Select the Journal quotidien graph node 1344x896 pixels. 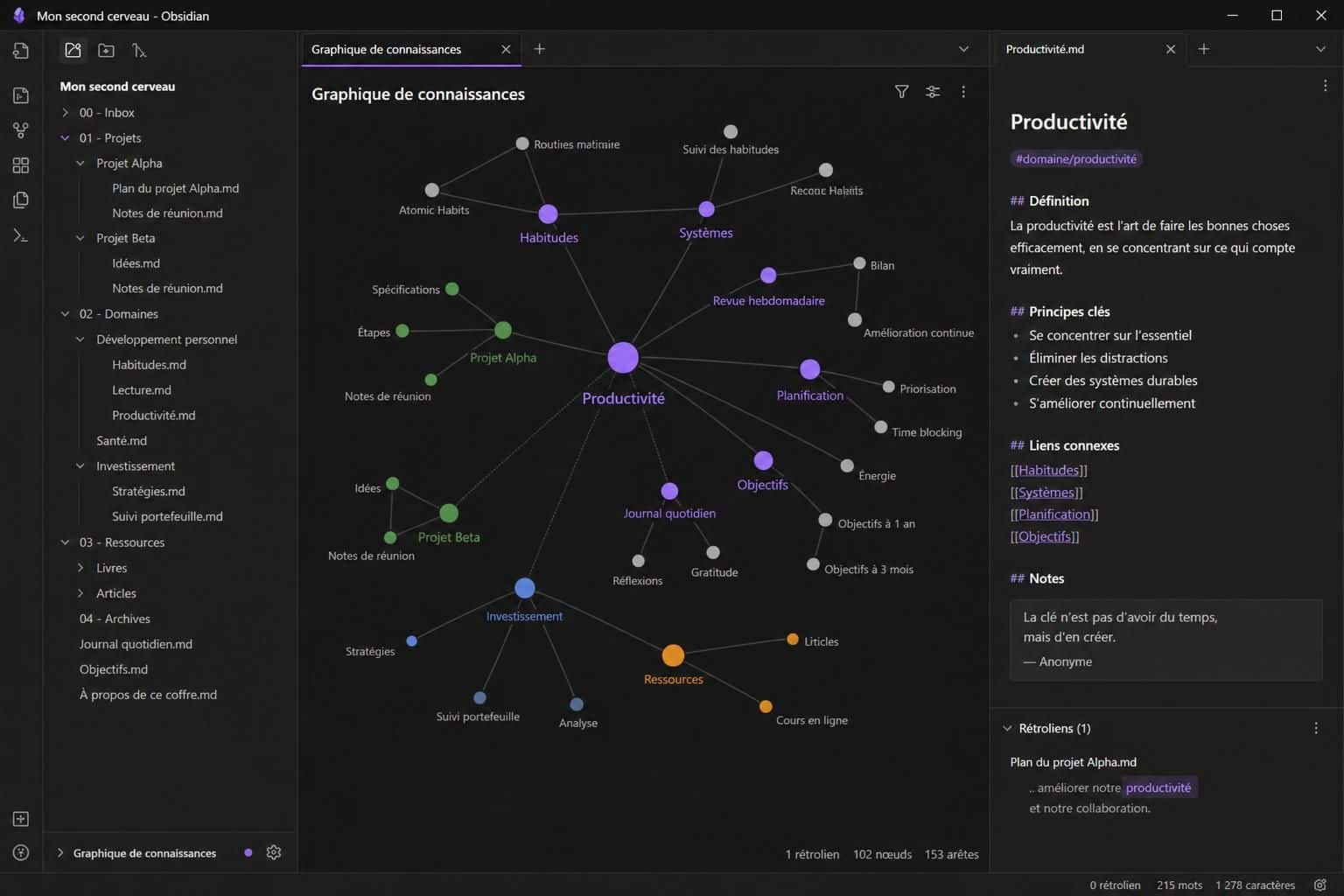(x=669, y=491)
